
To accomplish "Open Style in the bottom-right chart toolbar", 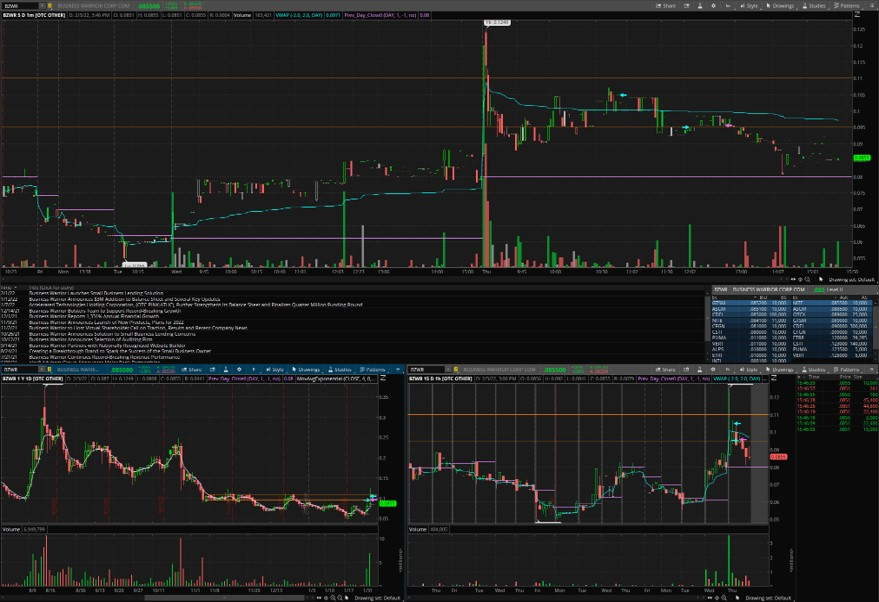I will pyautogui.click(x=750, y=370).
